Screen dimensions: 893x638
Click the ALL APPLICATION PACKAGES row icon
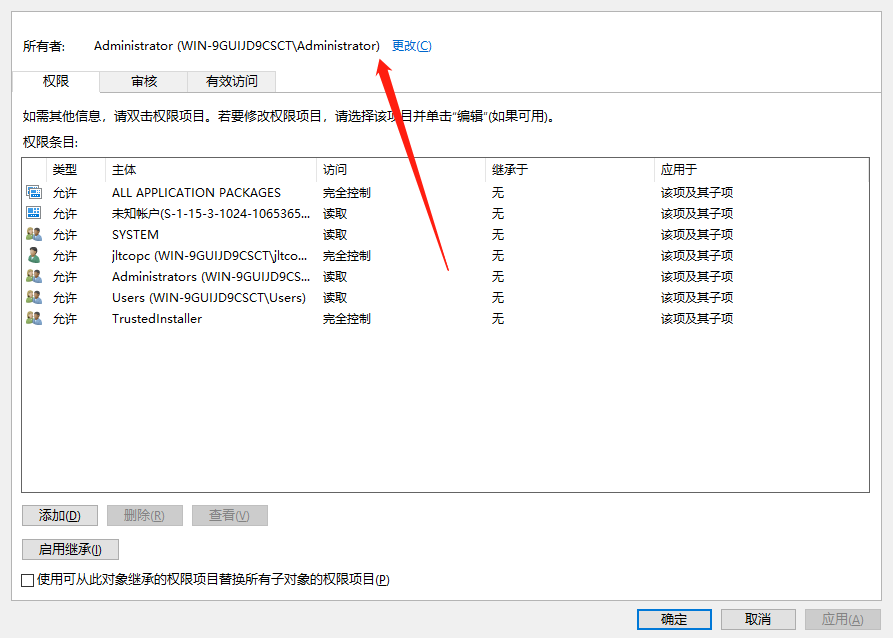point(34,192)
